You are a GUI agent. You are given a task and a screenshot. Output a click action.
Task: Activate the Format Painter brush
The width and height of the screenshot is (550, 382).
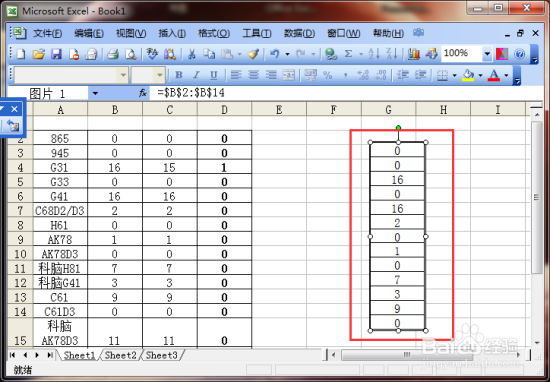pyautogui.click(x=253, y=54)
